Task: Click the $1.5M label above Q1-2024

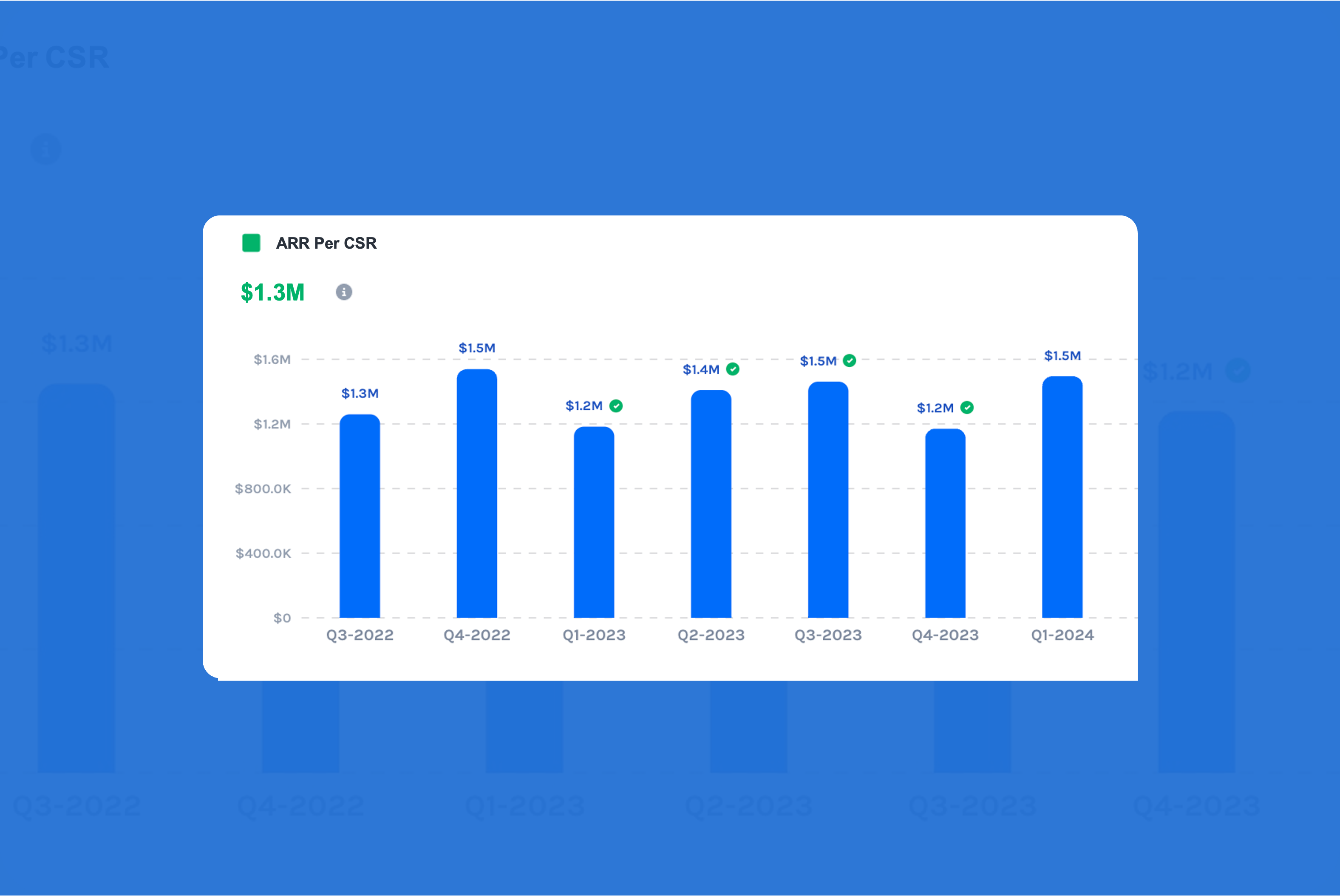Action: coord(1062,356)
